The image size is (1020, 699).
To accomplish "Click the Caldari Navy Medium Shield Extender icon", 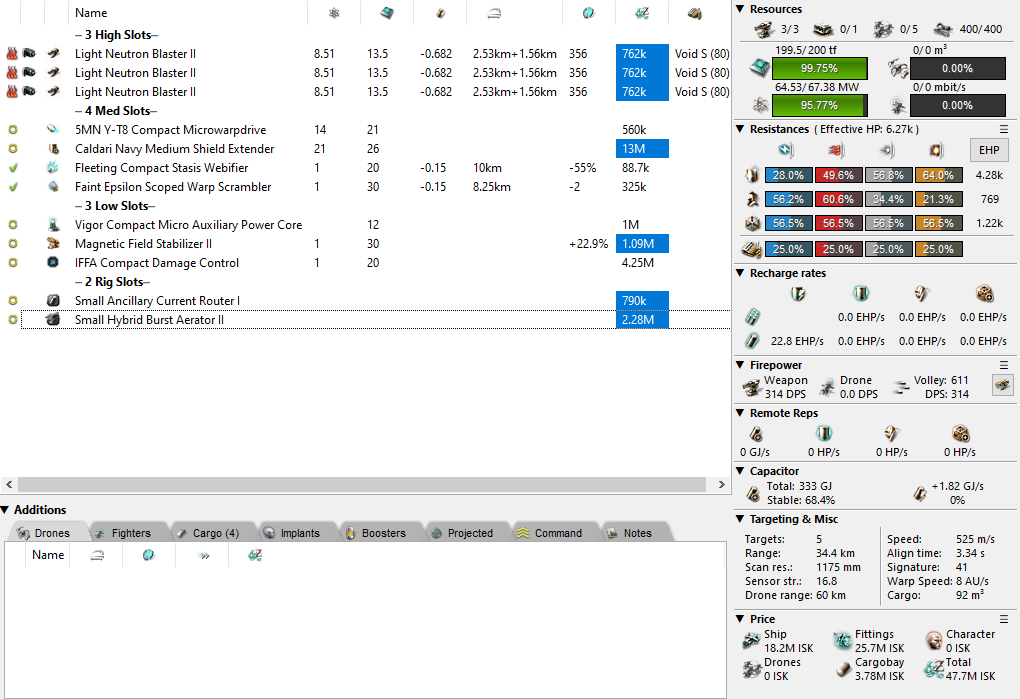I will coord(53,149).
